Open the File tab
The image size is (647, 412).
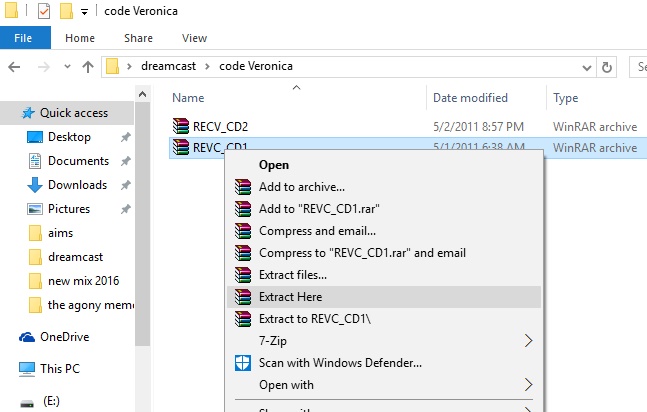pos(25,38)
